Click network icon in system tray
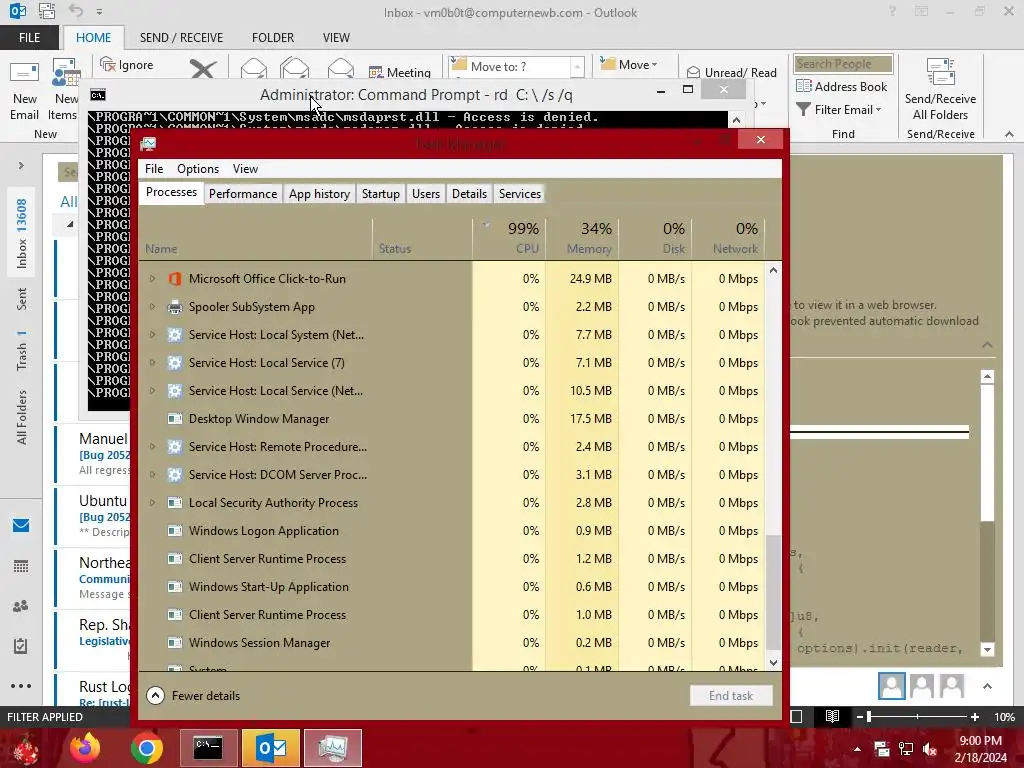Image resolution: width=1024 pixels, height=768 pixels. coord(906,749)
